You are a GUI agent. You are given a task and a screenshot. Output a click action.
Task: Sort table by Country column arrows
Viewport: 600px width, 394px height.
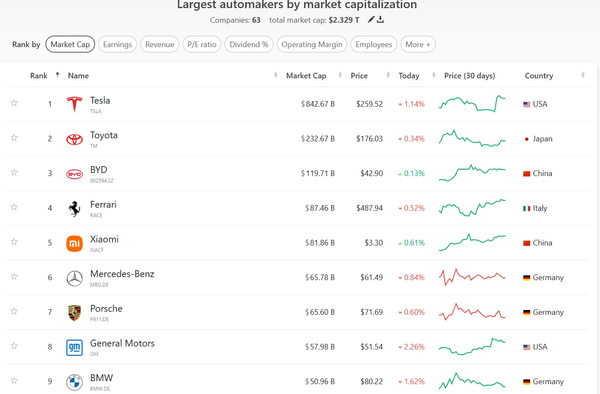tap(583, 75)
